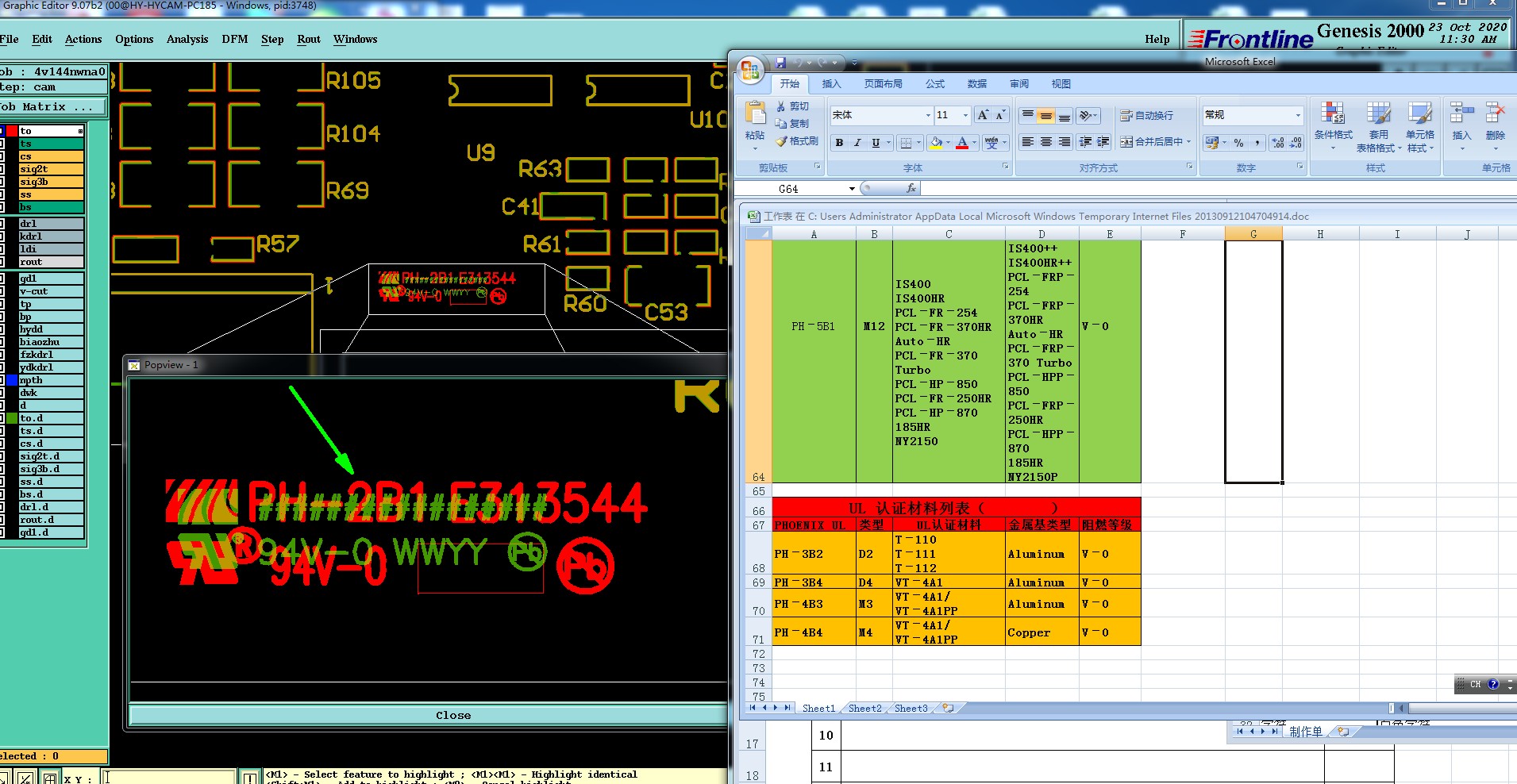Click the Help button in Graphic Editor
This screenshot has height=784, width=1517.
point(1157,39)
